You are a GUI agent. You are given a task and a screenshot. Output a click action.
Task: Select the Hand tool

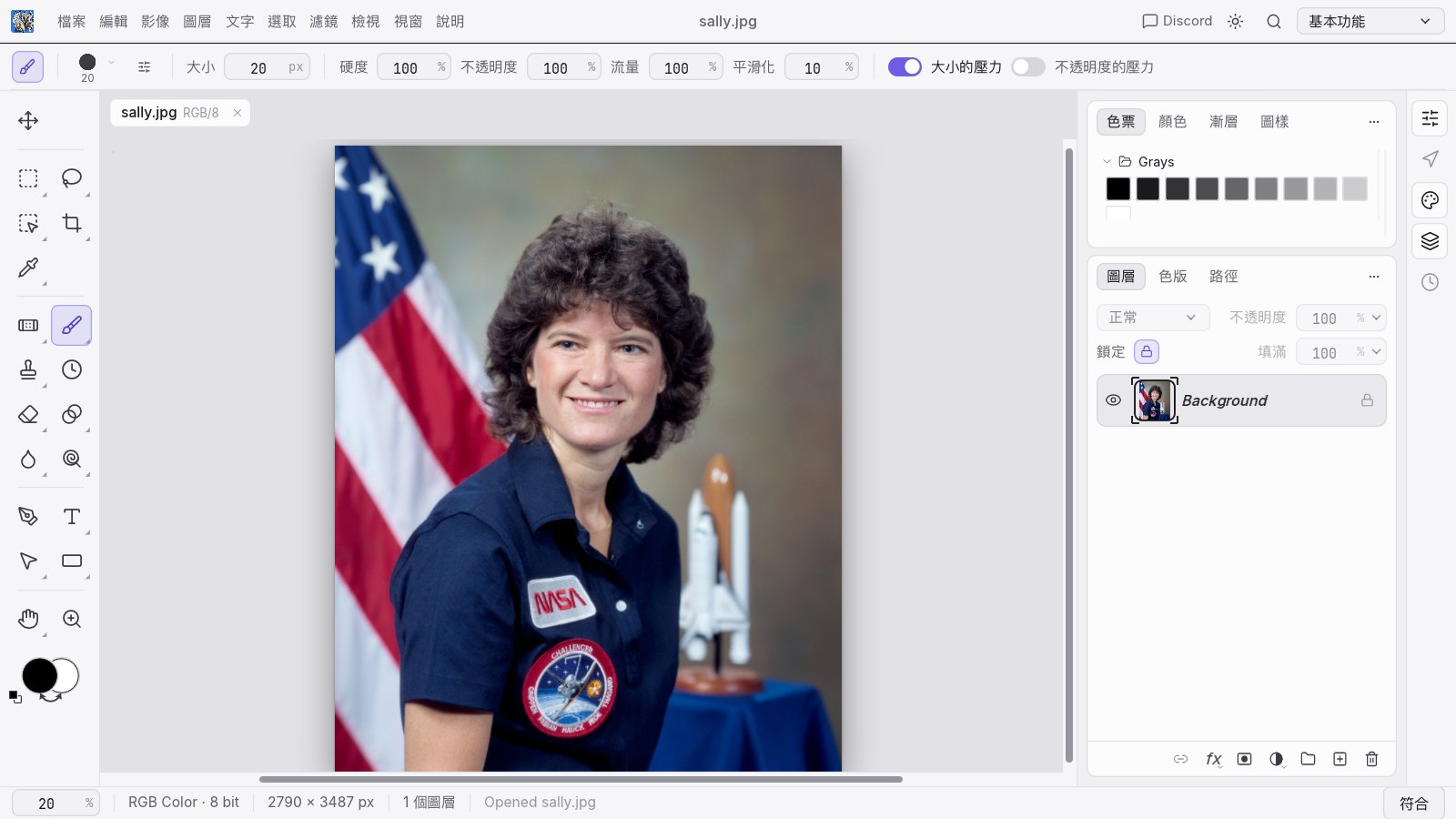(28, 619)
